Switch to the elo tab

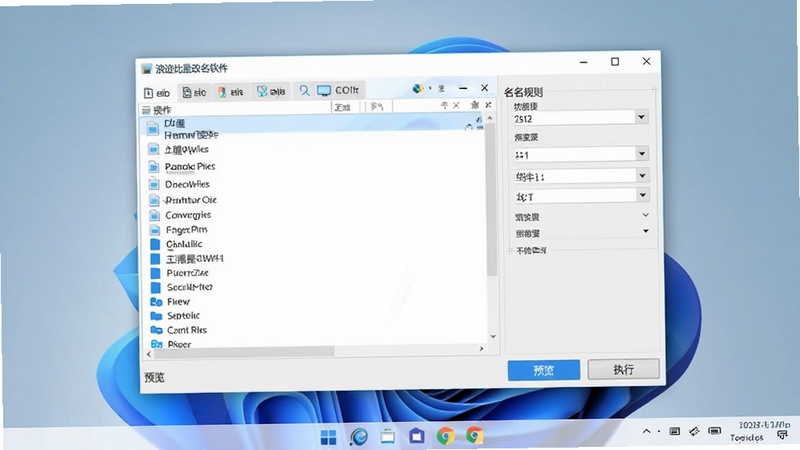coord(194,92)
